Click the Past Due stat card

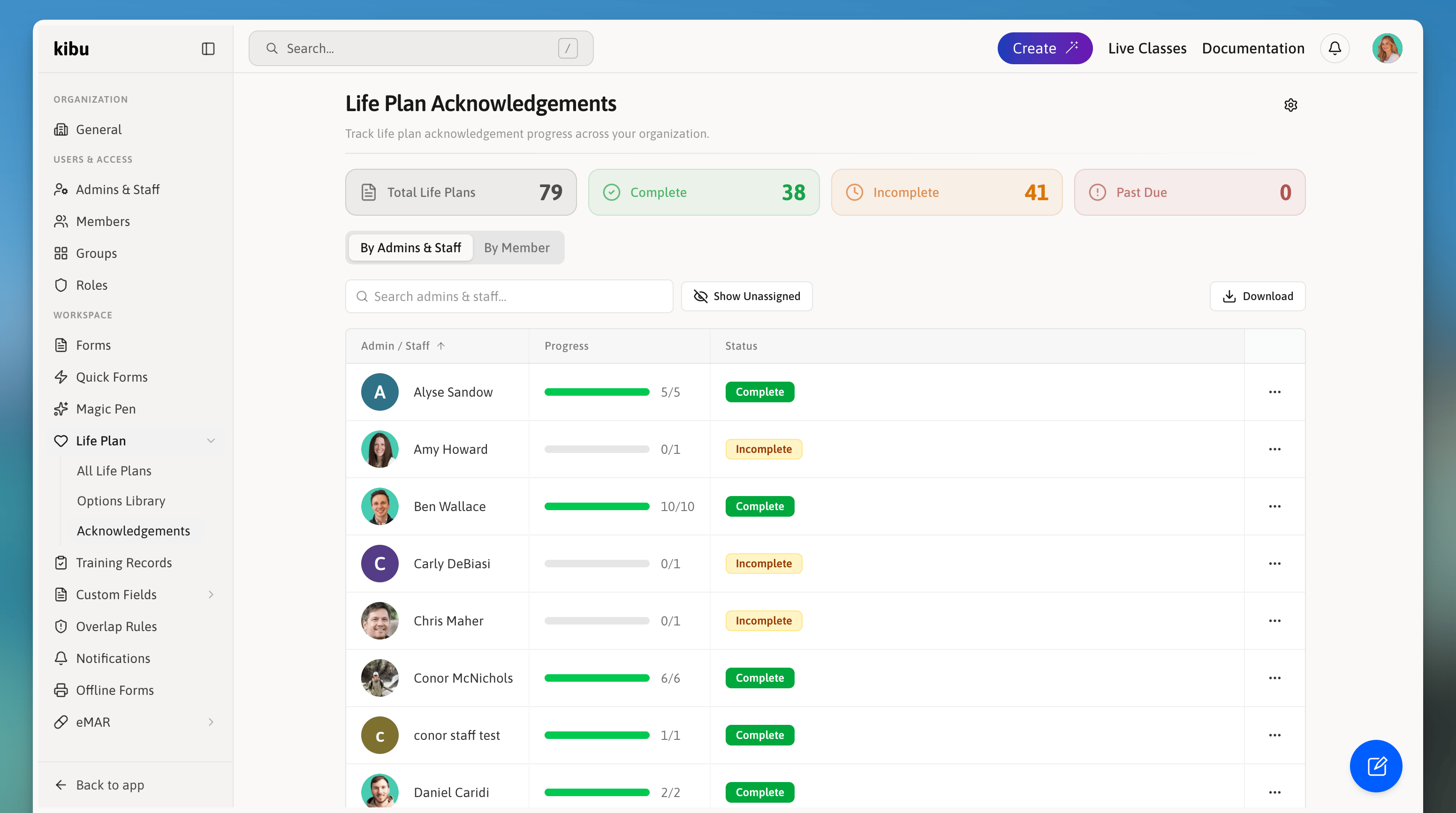tap(1190, 192)
